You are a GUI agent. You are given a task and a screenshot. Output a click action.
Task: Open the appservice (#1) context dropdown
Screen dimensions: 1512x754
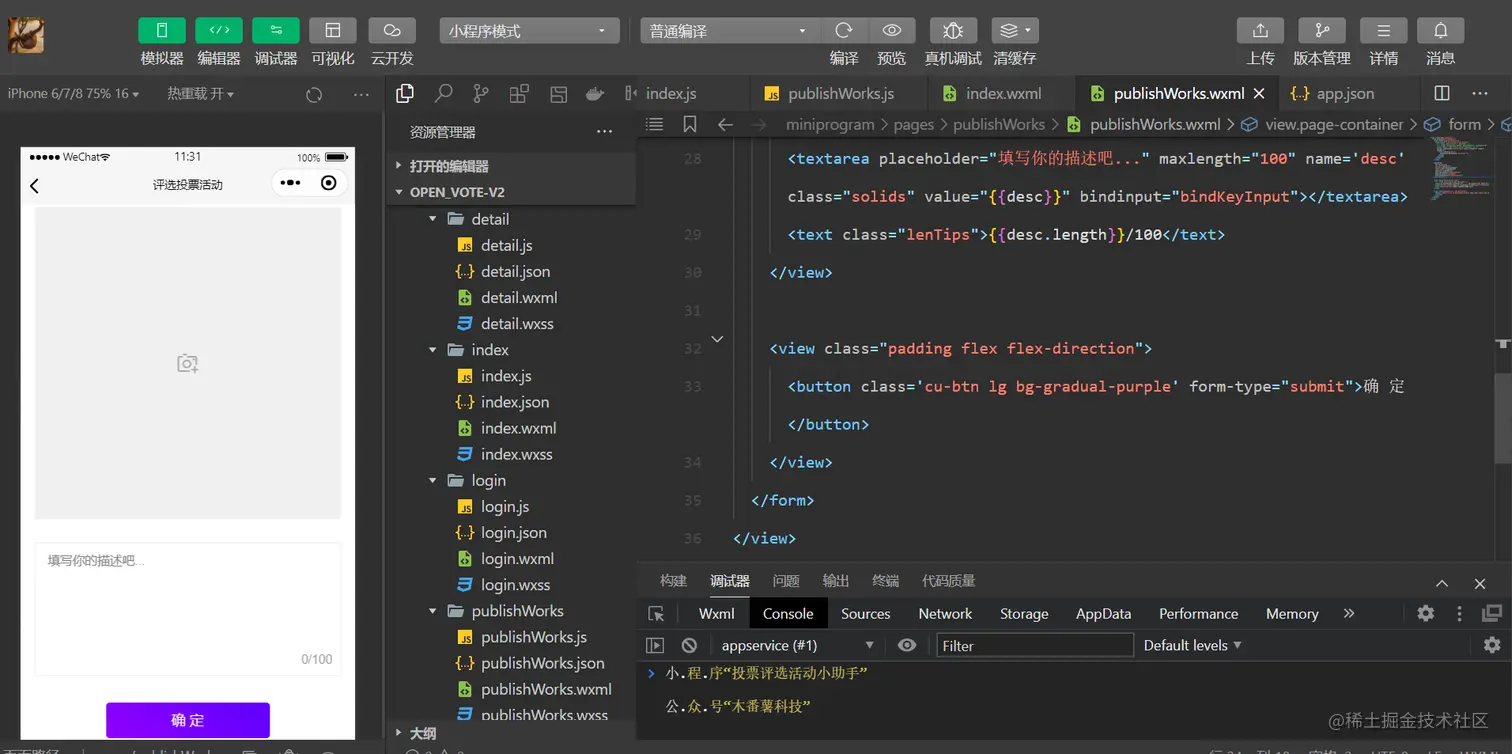pyautogui.click(x=797, y=645)
